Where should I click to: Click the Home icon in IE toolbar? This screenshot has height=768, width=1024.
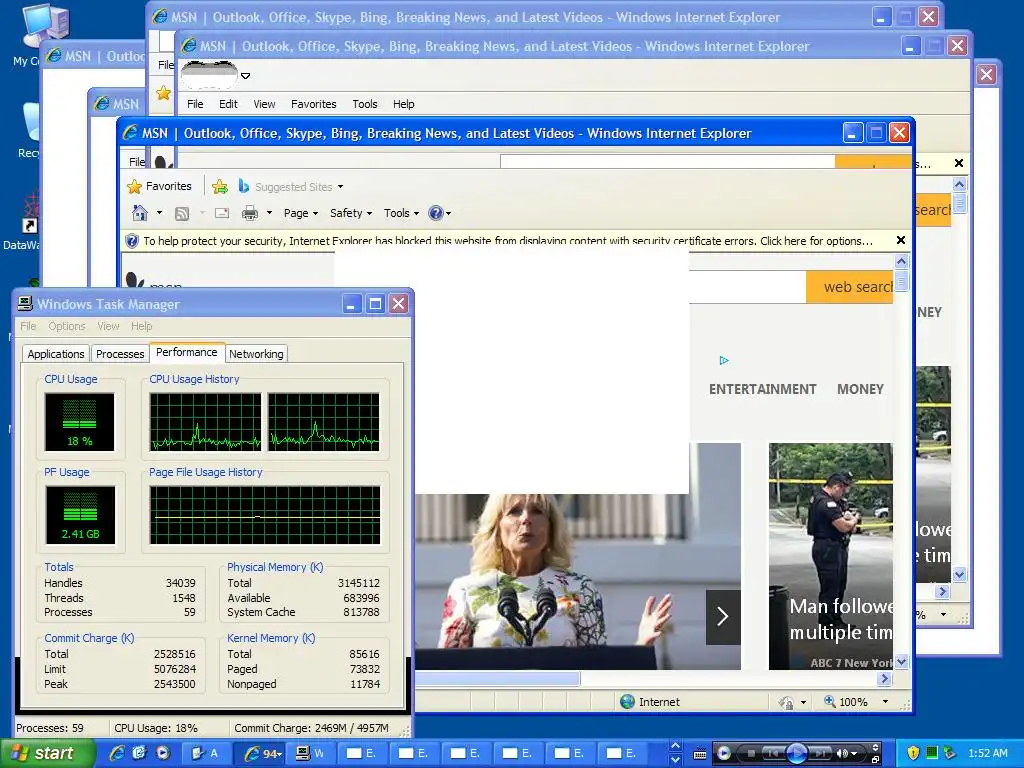point(140,213)
